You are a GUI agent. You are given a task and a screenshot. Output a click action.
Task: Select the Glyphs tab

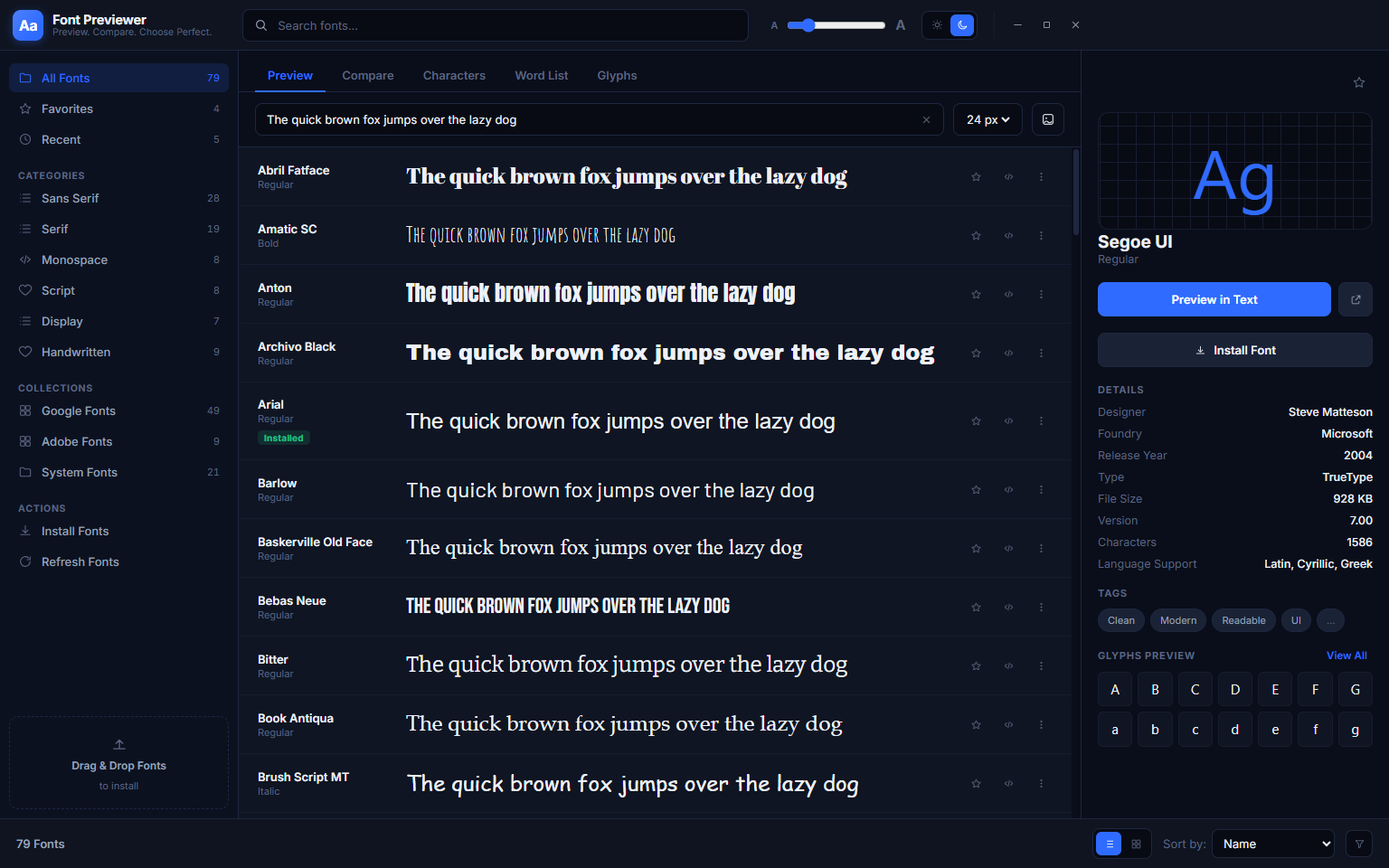tap(617, 76)
